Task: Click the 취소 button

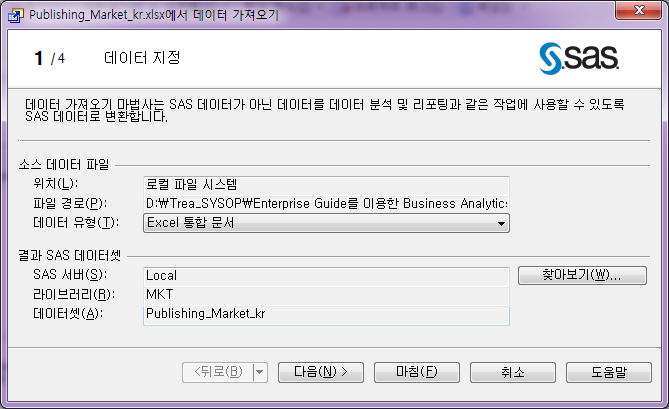Action: (x=513, y=372)
